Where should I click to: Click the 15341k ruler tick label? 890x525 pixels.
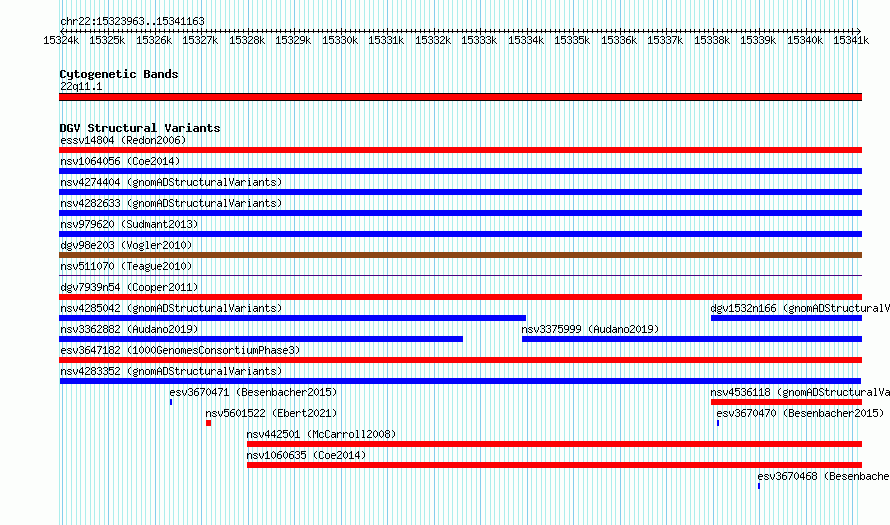[x=851, y=40]
